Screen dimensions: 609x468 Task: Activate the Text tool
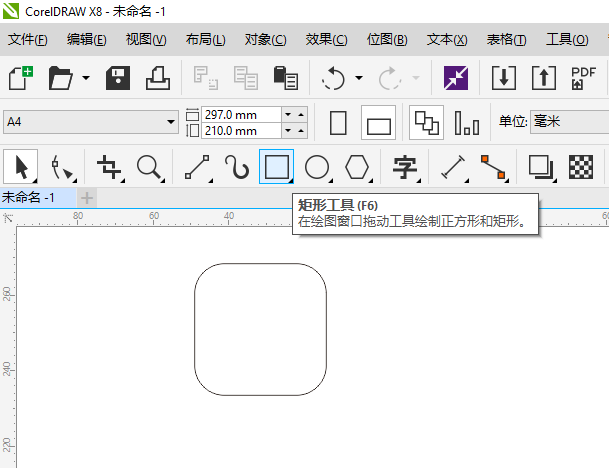(405, 167)
